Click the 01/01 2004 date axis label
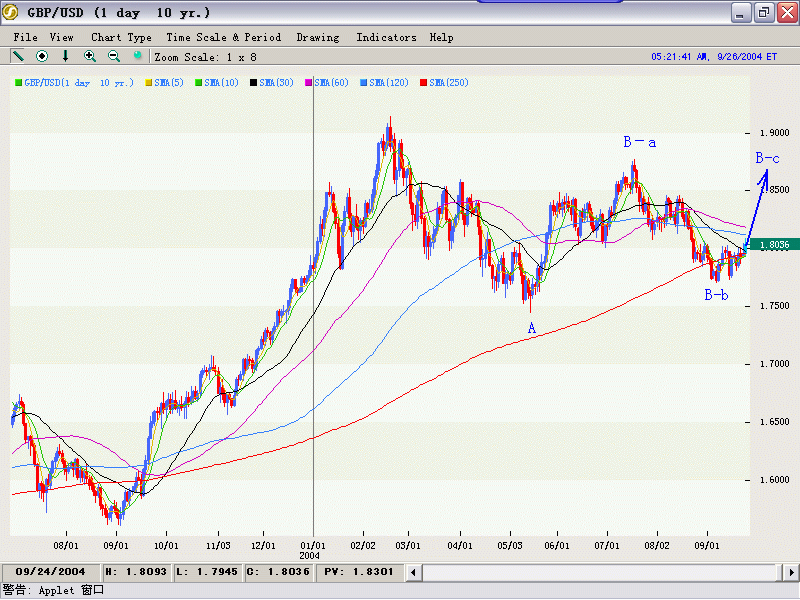Viewport: 800px width, 600px height. point(312,551)
